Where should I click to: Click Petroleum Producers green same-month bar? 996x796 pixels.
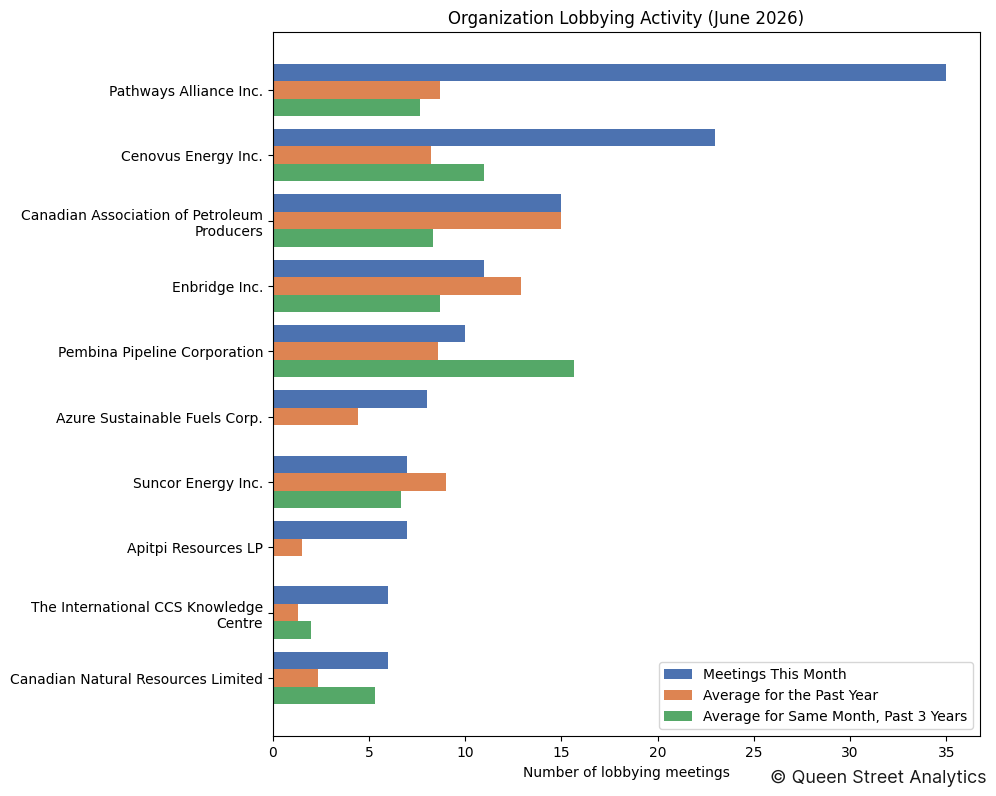coord(353,238)
